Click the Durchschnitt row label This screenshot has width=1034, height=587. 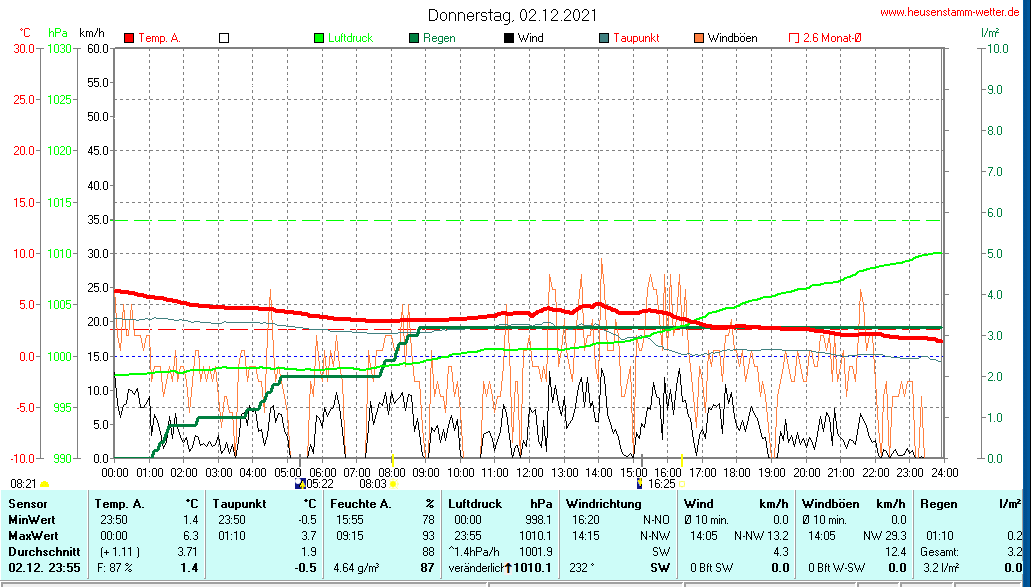[x=44, y=551]
